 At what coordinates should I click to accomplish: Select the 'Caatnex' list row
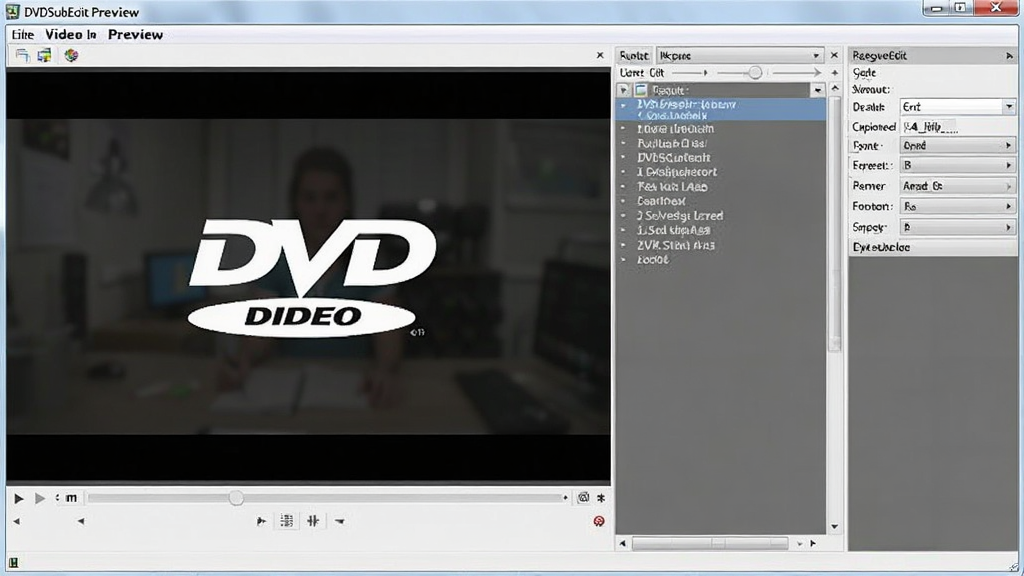721,201
